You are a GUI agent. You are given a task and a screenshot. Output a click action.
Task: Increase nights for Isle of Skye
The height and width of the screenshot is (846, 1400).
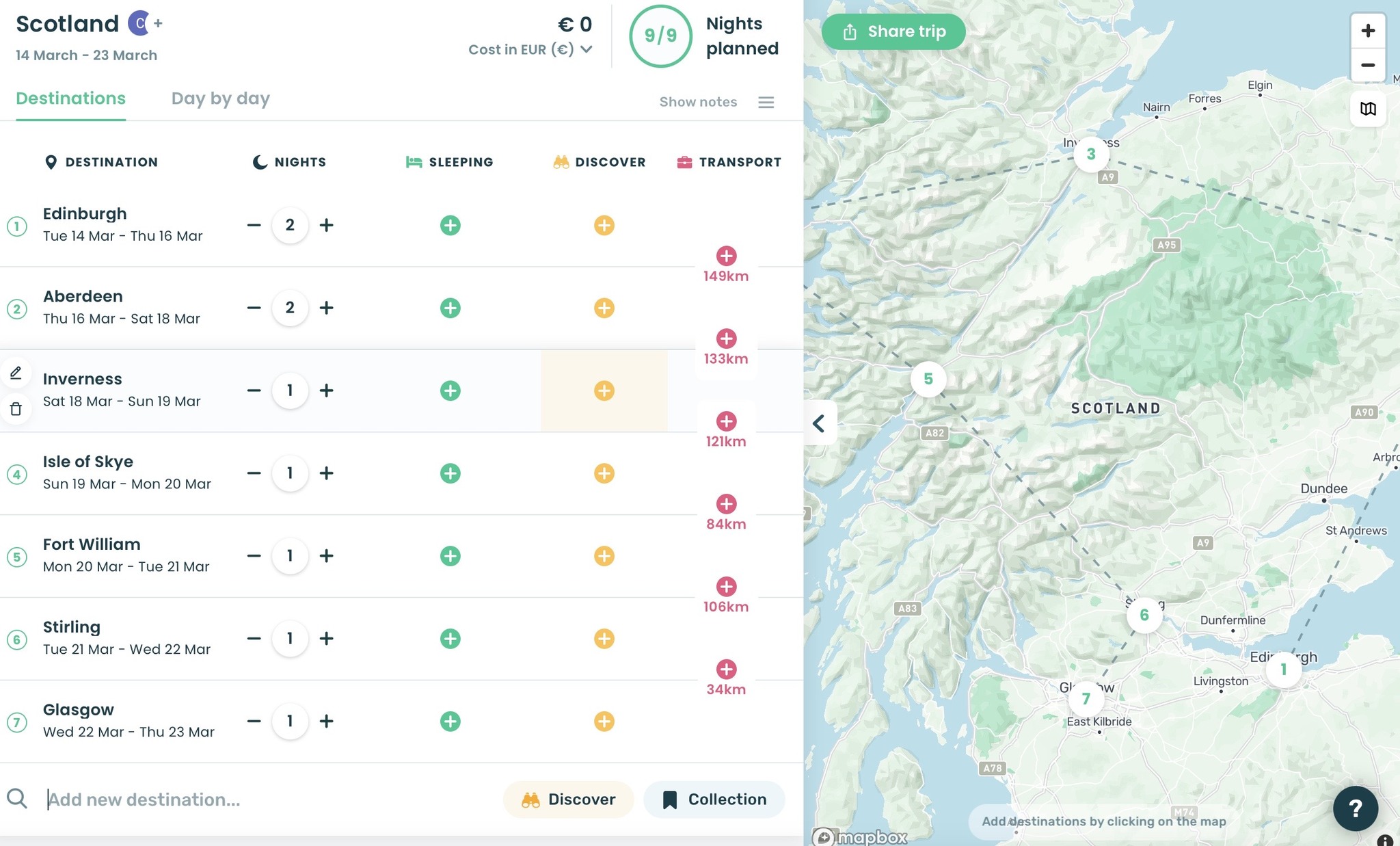(327, 473)
